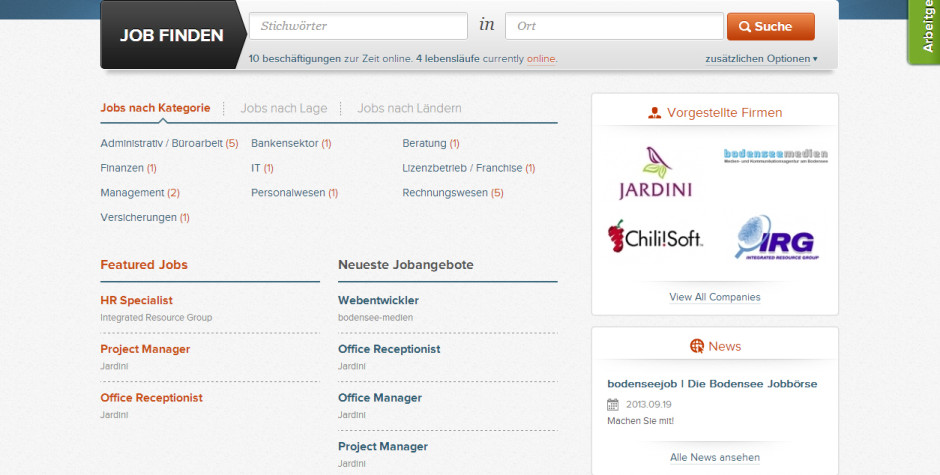Open the green Arbeitgeber side tab
Viewport: 940px width, 475px height.
[927, 30]
